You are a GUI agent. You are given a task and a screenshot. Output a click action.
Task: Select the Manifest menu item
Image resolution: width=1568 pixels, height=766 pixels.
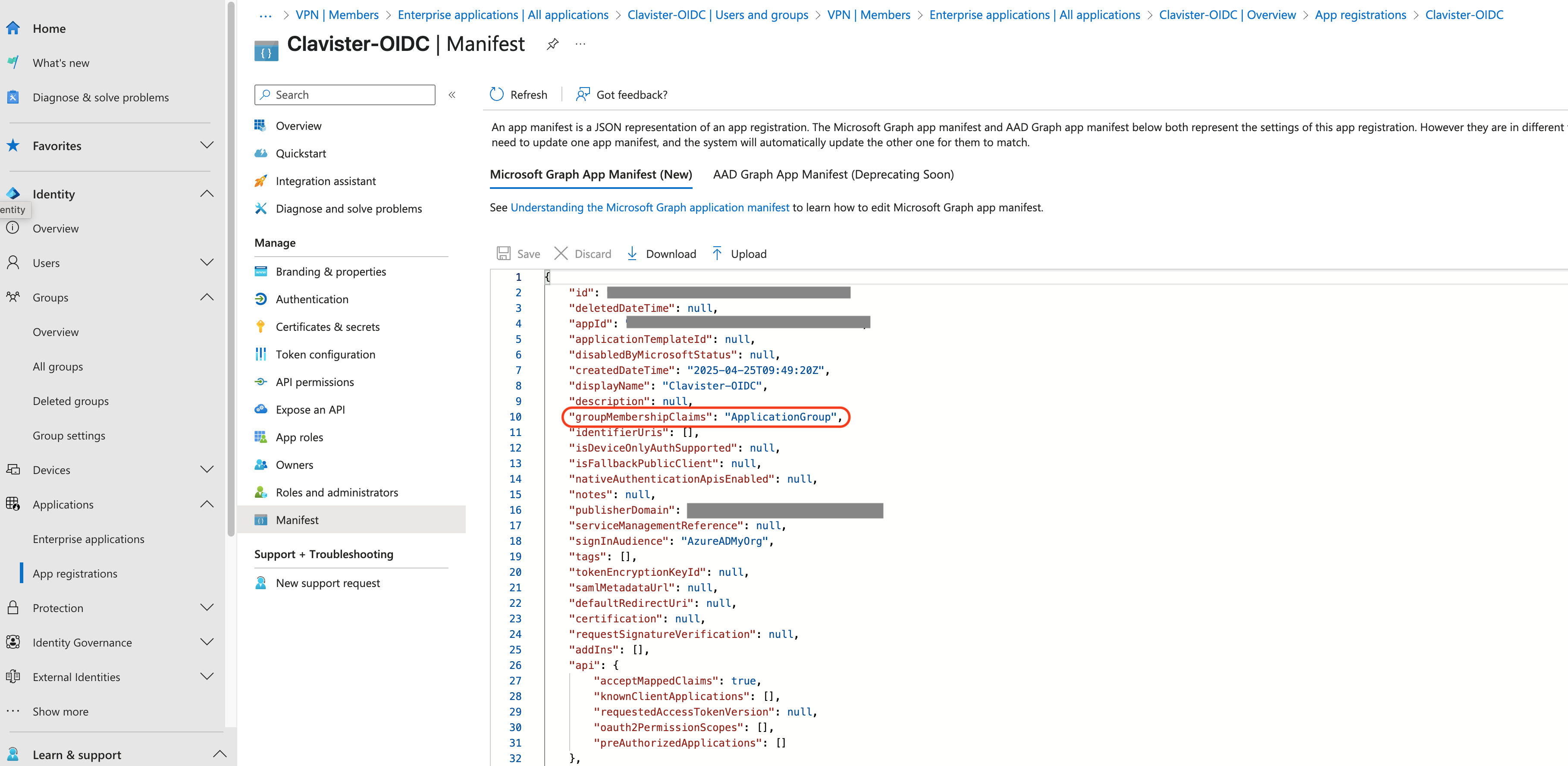352,519
